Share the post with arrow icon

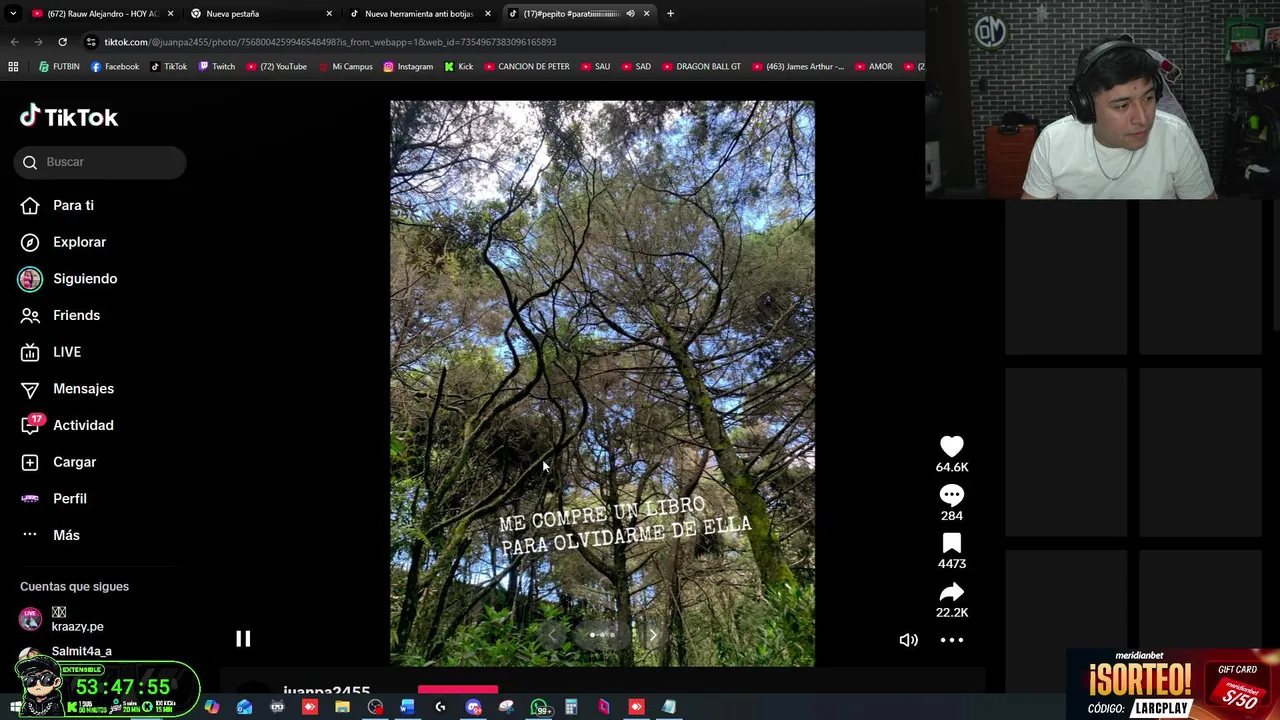[x=952, y=592]
